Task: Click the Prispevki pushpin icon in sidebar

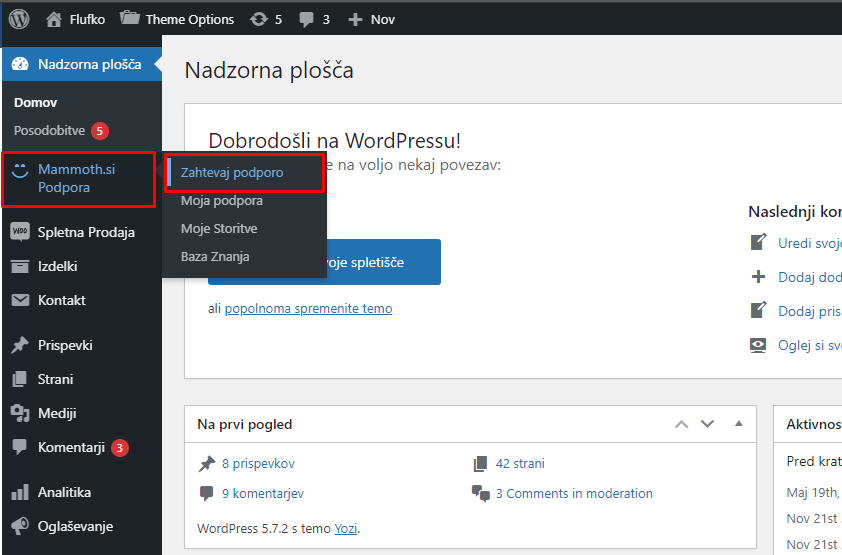Action: 20,345
